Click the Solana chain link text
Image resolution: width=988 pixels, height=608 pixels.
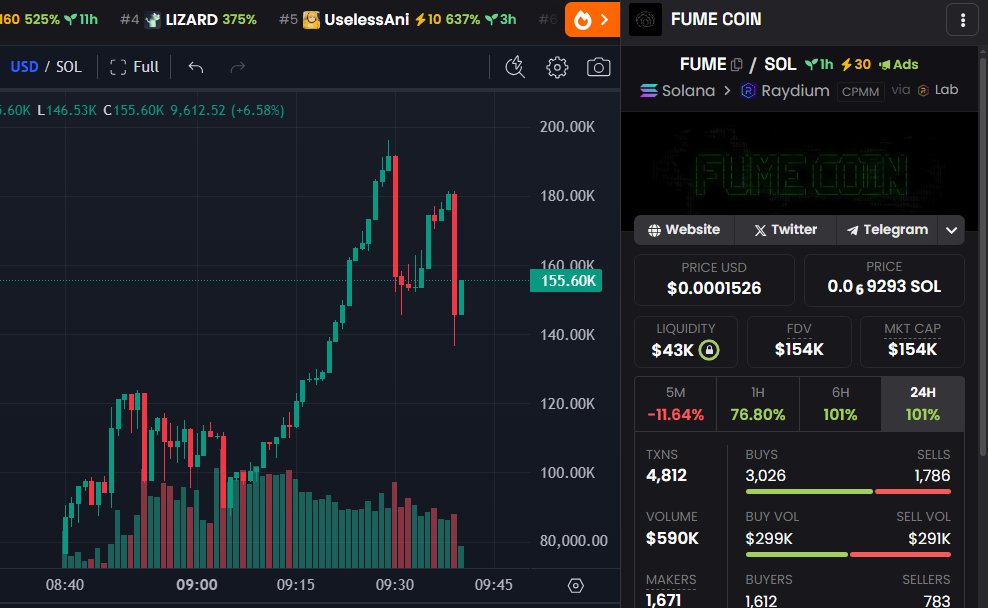click(x=689, y=91)
